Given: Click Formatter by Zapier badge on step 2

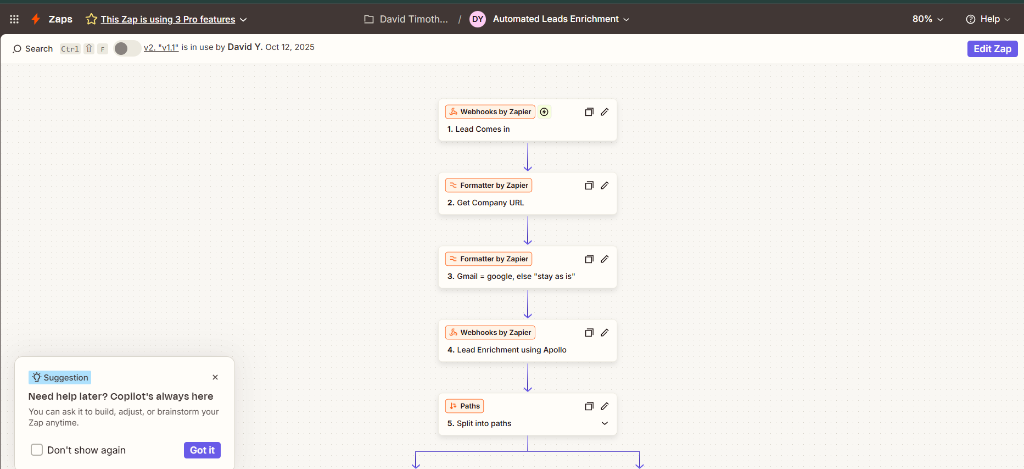Looking at the screenshot, I should coord(488,186).
